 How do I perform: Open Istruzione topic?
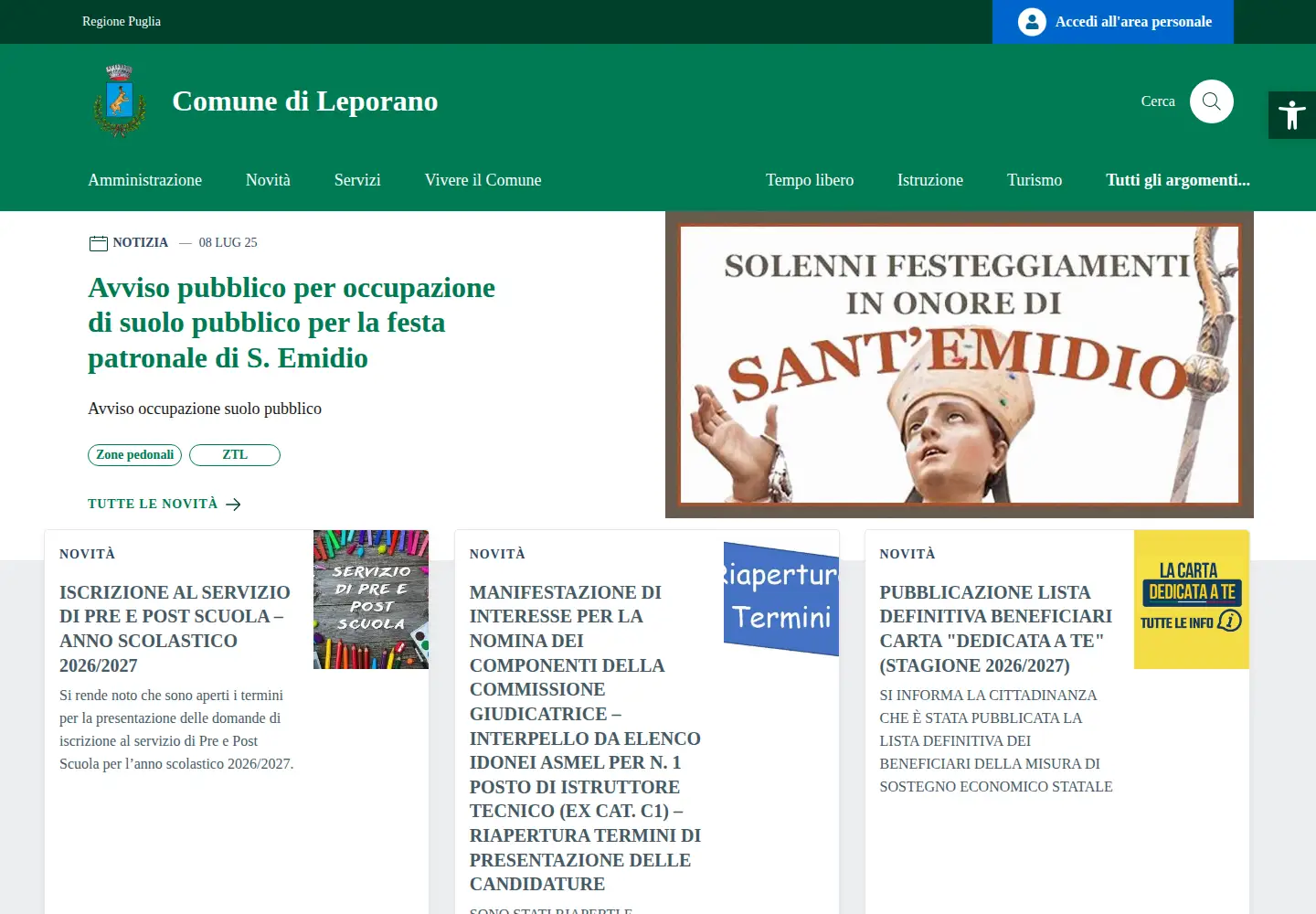click(x=930, y=180)
